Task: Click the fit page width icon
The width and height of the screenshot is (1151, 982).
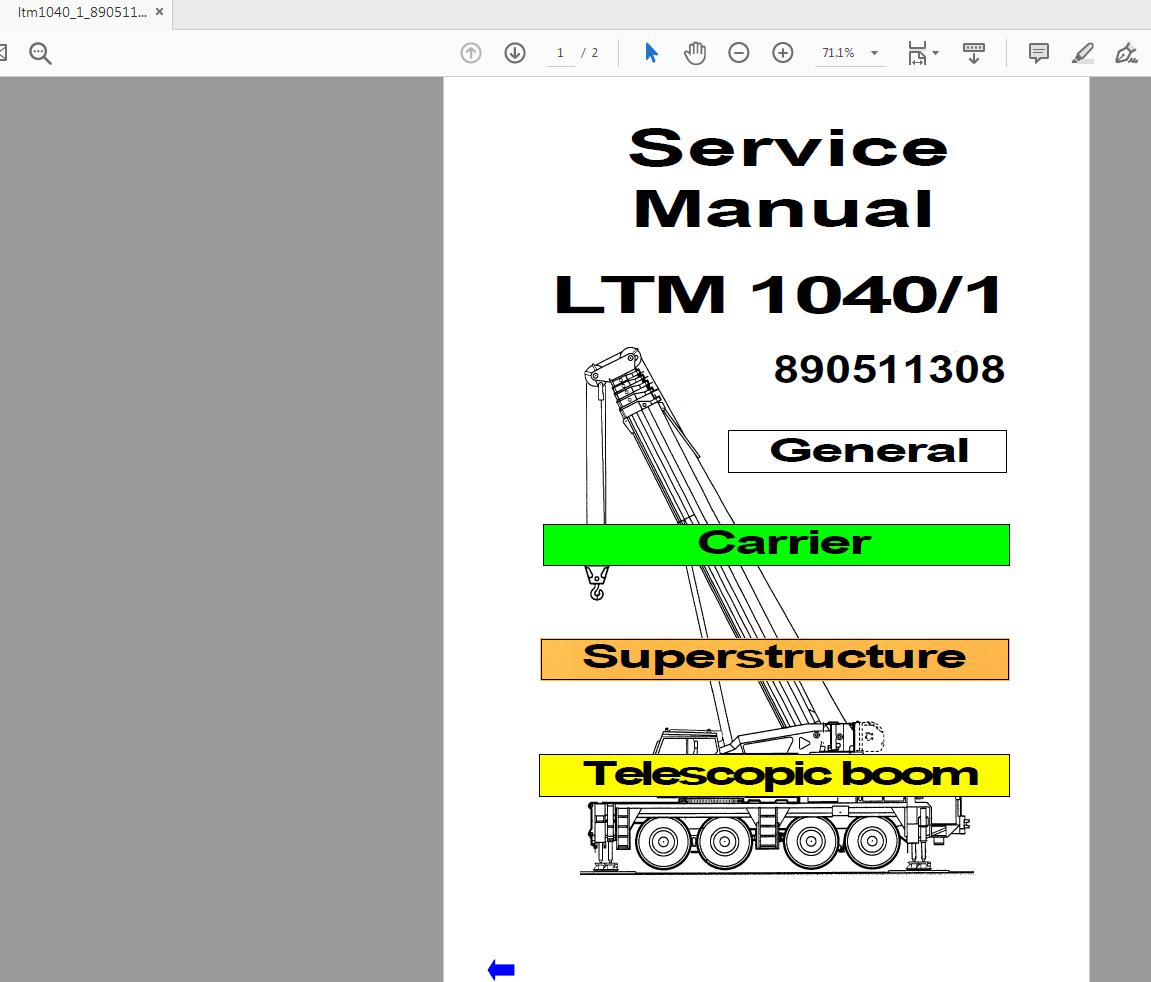Action: pyautogui.click(x=917, y=53)
